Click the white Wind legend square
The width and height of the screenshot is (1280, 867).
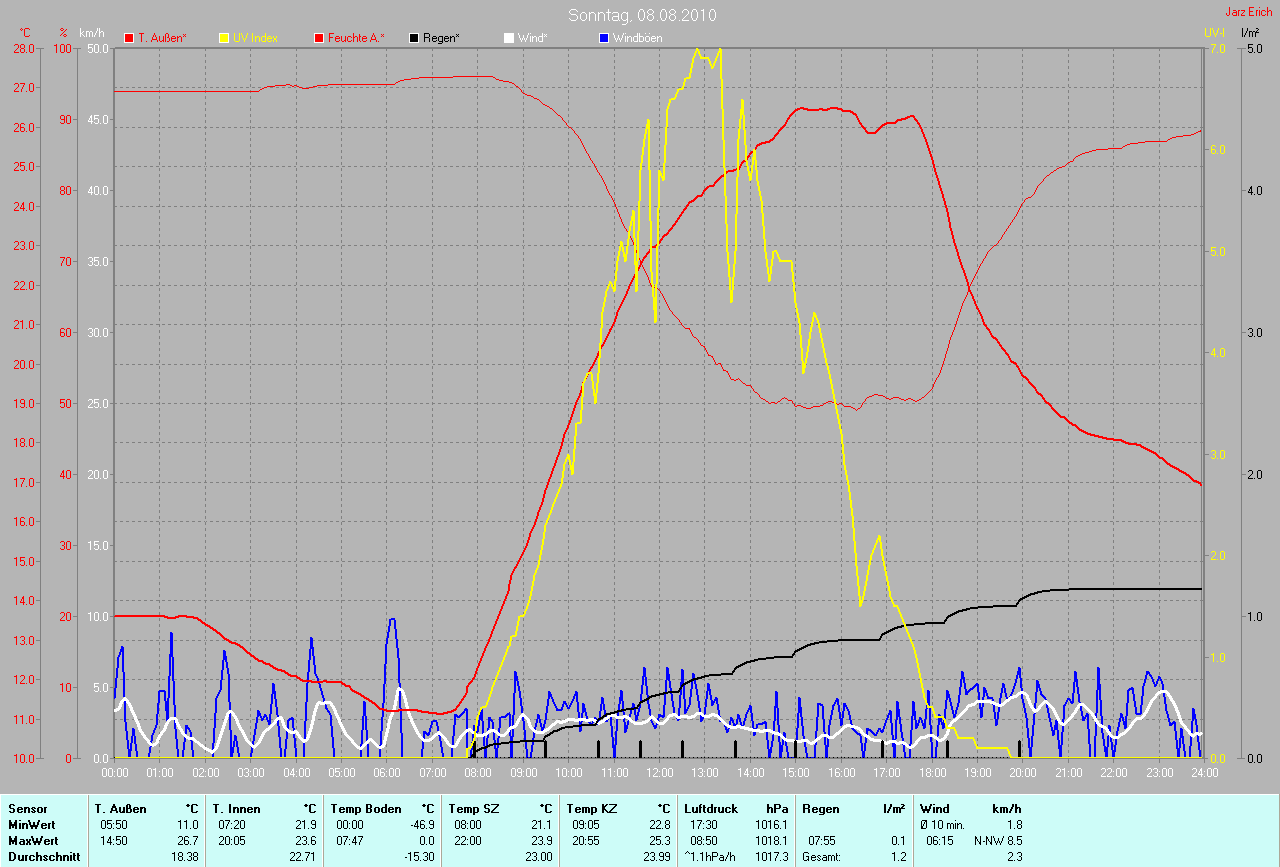tap(508, 38)
